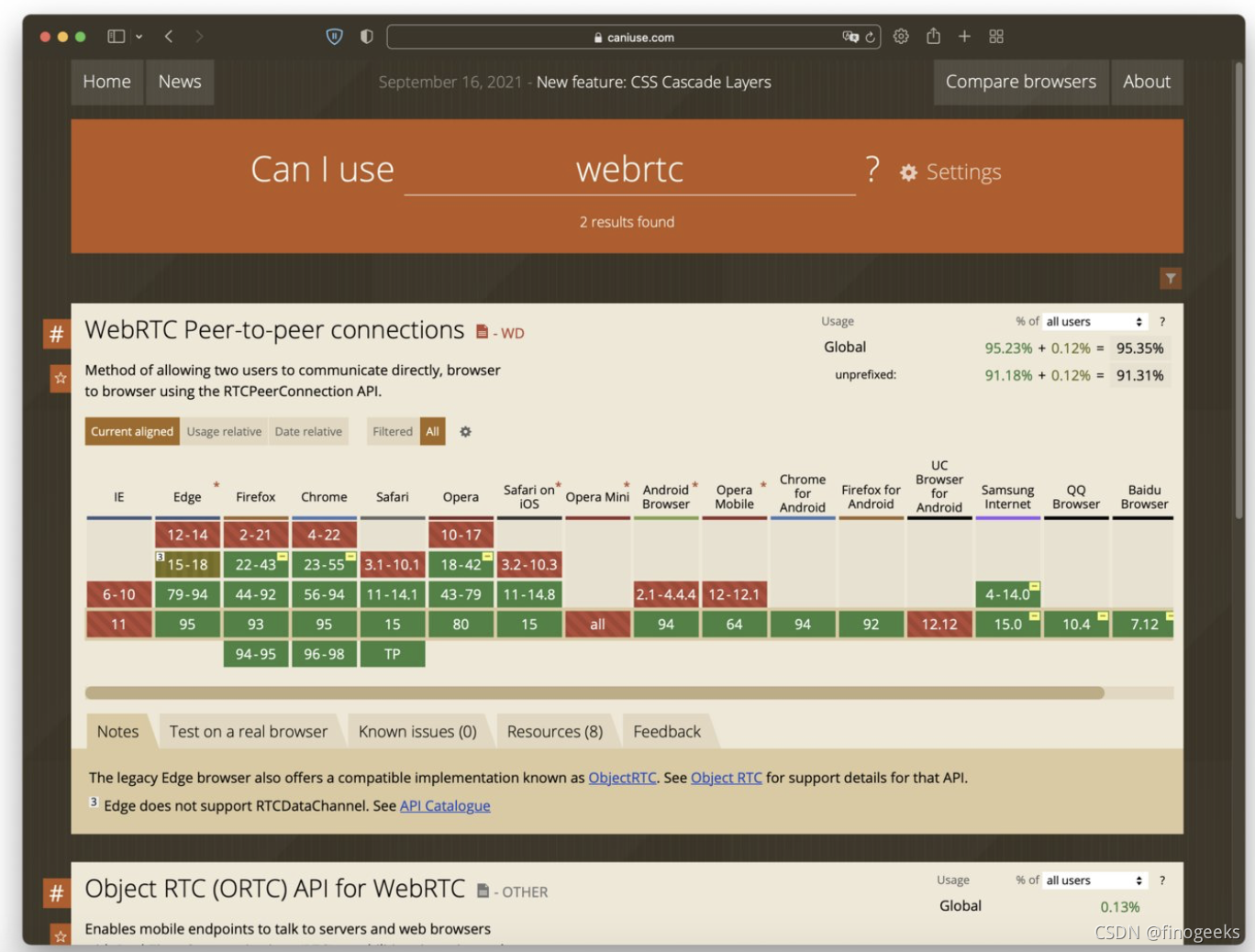Open the API Catalogue link
This screenshot has width=1255, height=952.
[445, 806]
